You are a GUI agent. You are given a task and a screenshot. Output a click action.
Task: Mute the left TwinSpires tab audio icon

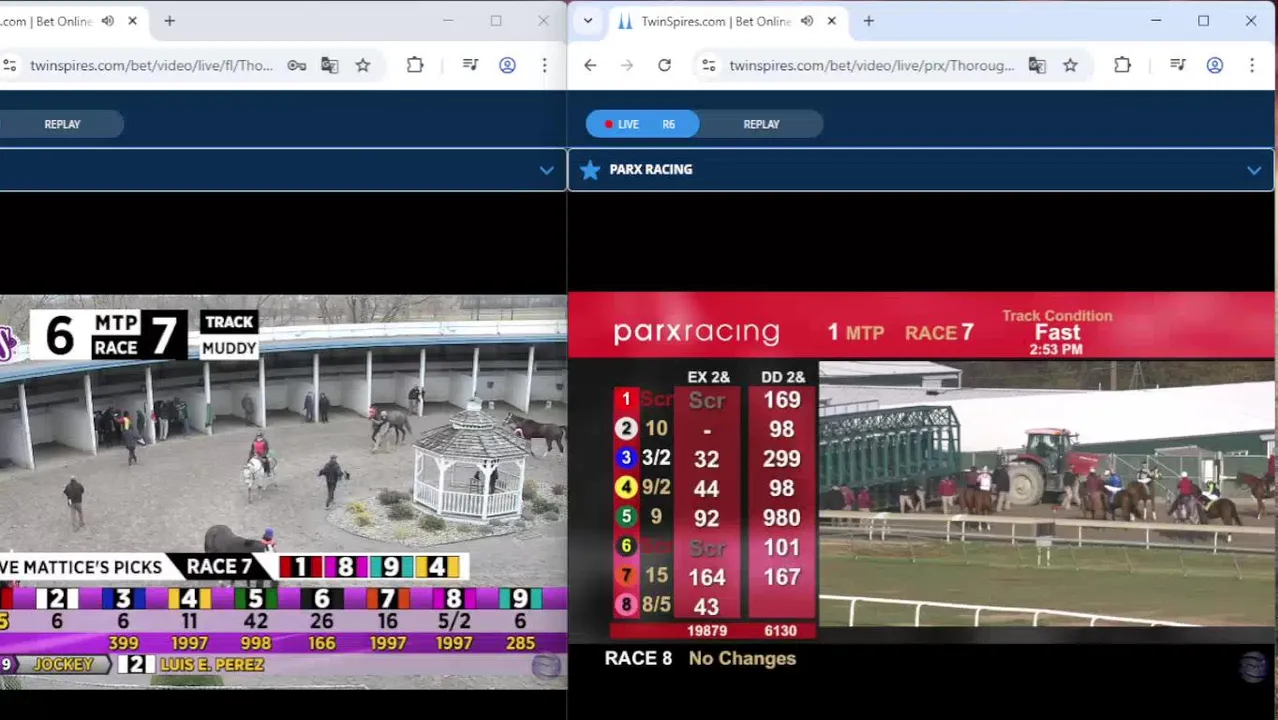(x=108, y=21)
